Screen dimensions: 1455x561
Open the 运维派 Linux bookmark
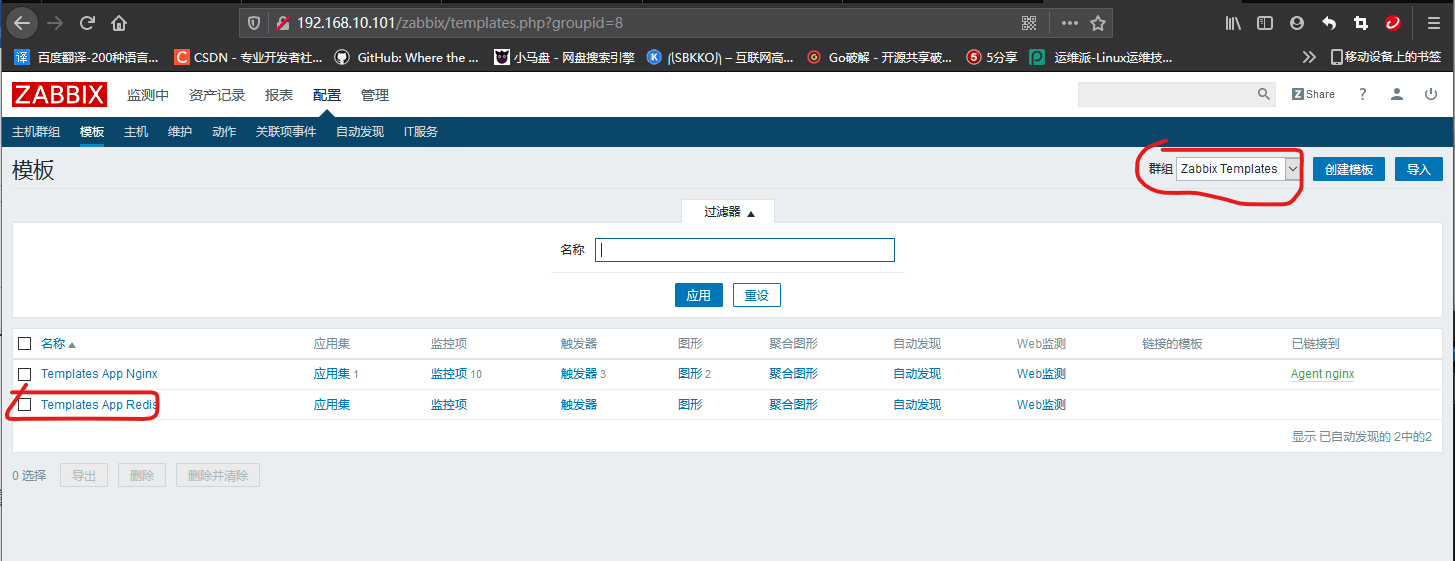point(1101,57)
